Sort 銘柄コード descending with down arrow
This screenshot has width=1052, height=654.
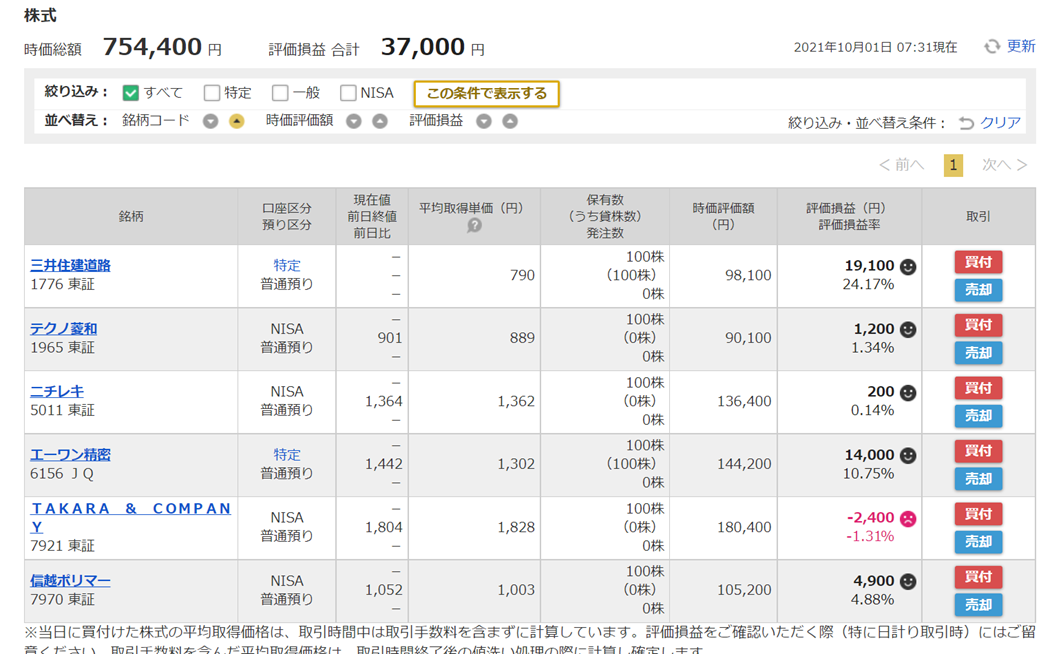click(x=211, y=121)
